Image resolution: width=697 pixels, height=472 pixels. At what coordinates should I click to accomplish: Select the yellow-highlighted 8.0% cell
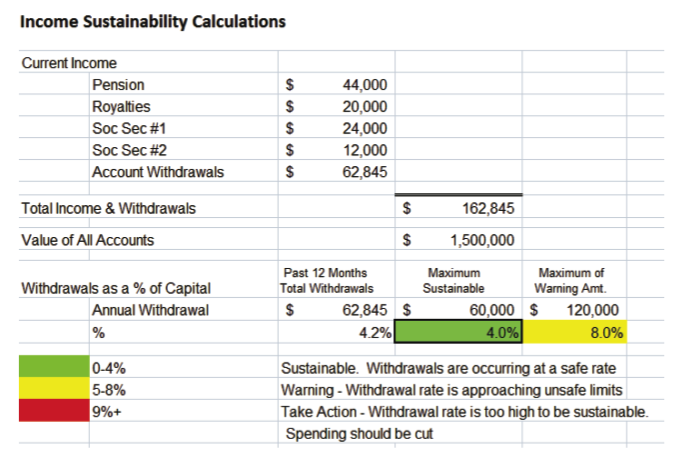point(575,332)
